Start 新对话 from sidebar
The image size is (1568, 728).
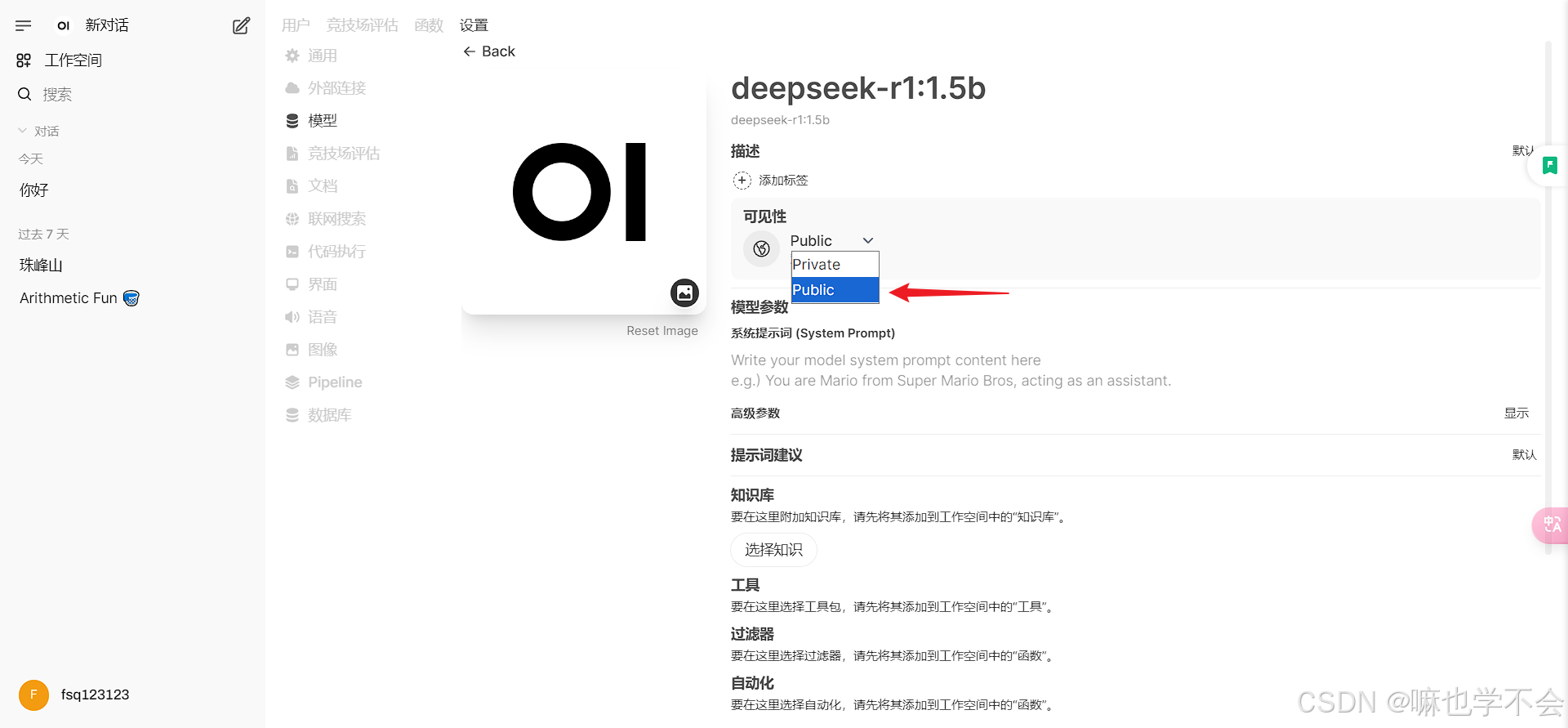click(107, 25)
